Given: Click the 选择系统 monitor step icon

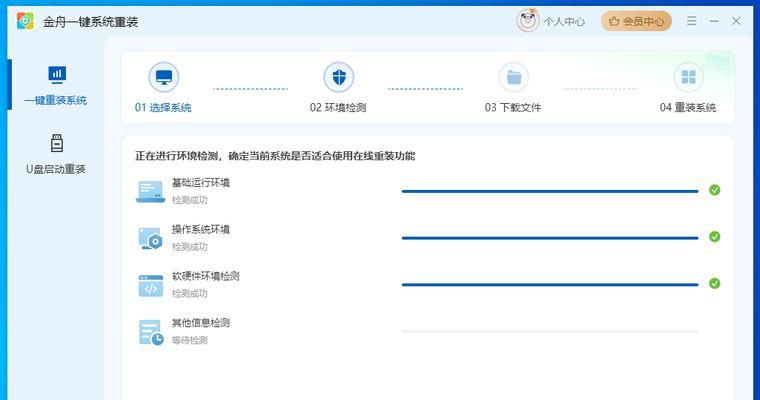Looking at the screenshot, I should click(x=164, y=77).
